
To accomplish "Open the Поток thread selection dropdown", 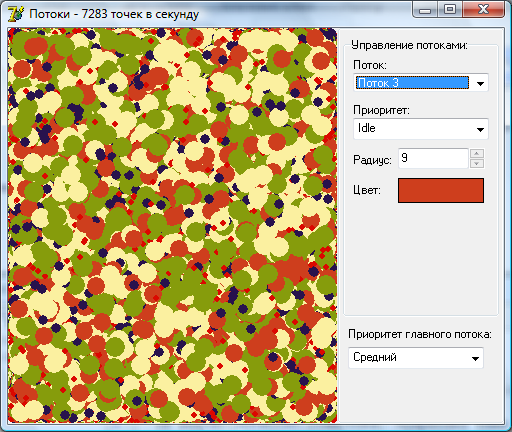I will coord(421,83).
